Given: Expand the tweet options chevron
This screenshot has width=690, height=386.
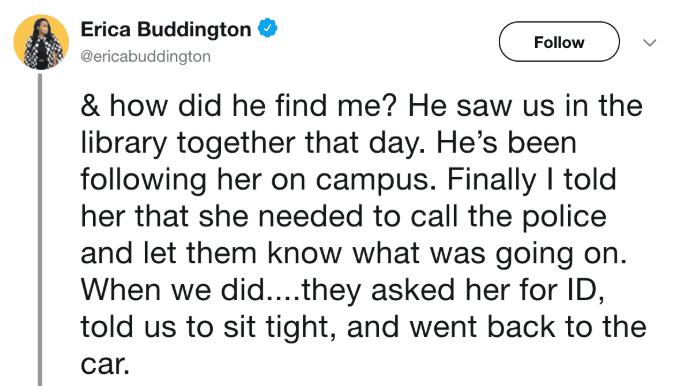Looking at the screenshot, I should [x=650, y=42].
